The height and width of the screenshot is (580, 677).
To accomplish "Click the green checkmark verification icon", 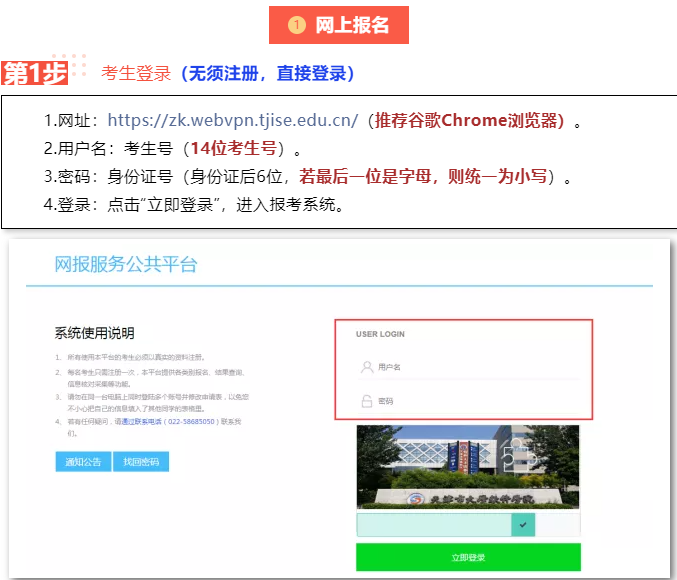I will (523, 523).
